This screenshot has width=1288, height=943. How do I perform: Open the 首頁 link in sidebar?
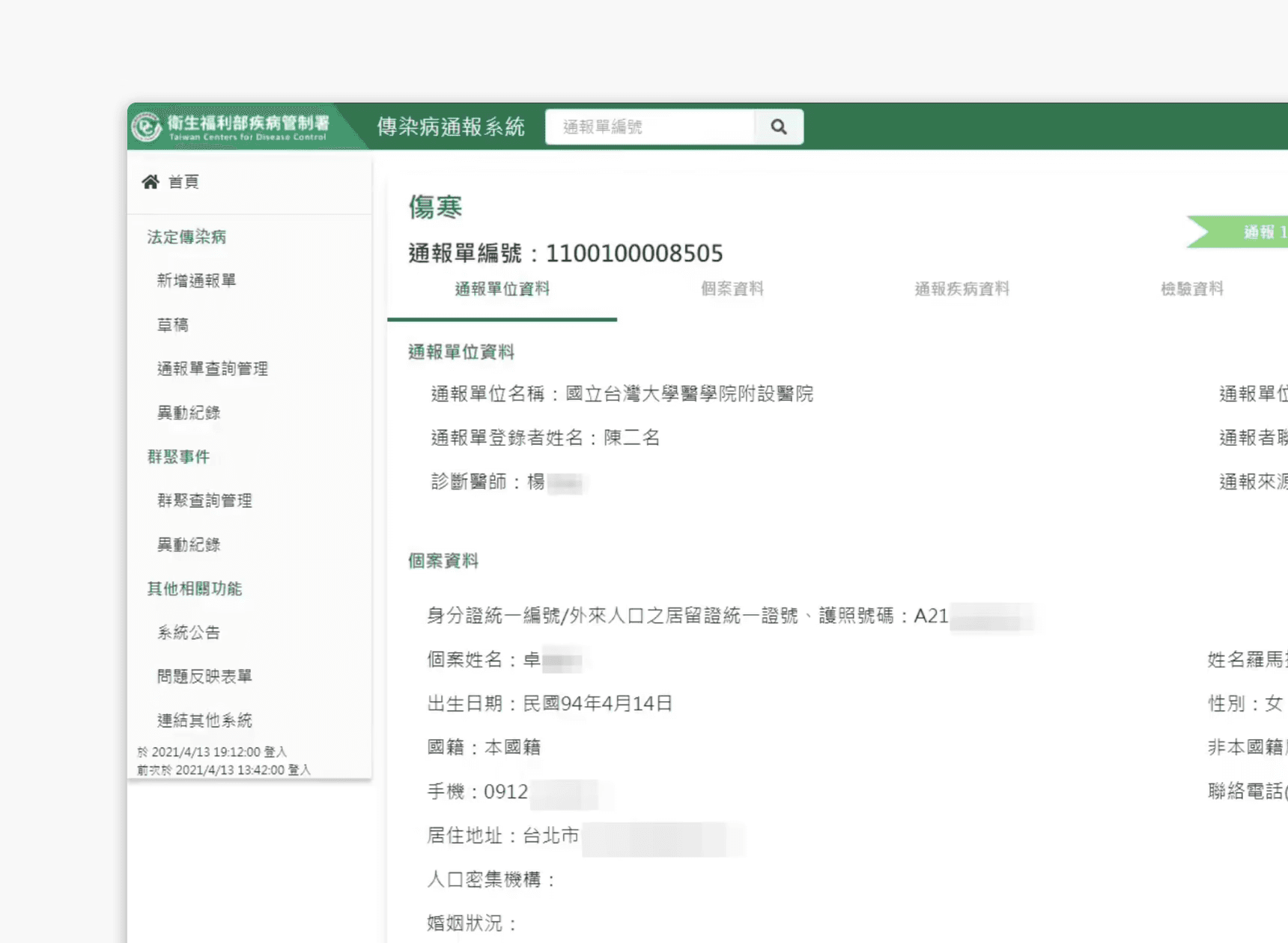(x=183, y=182)
